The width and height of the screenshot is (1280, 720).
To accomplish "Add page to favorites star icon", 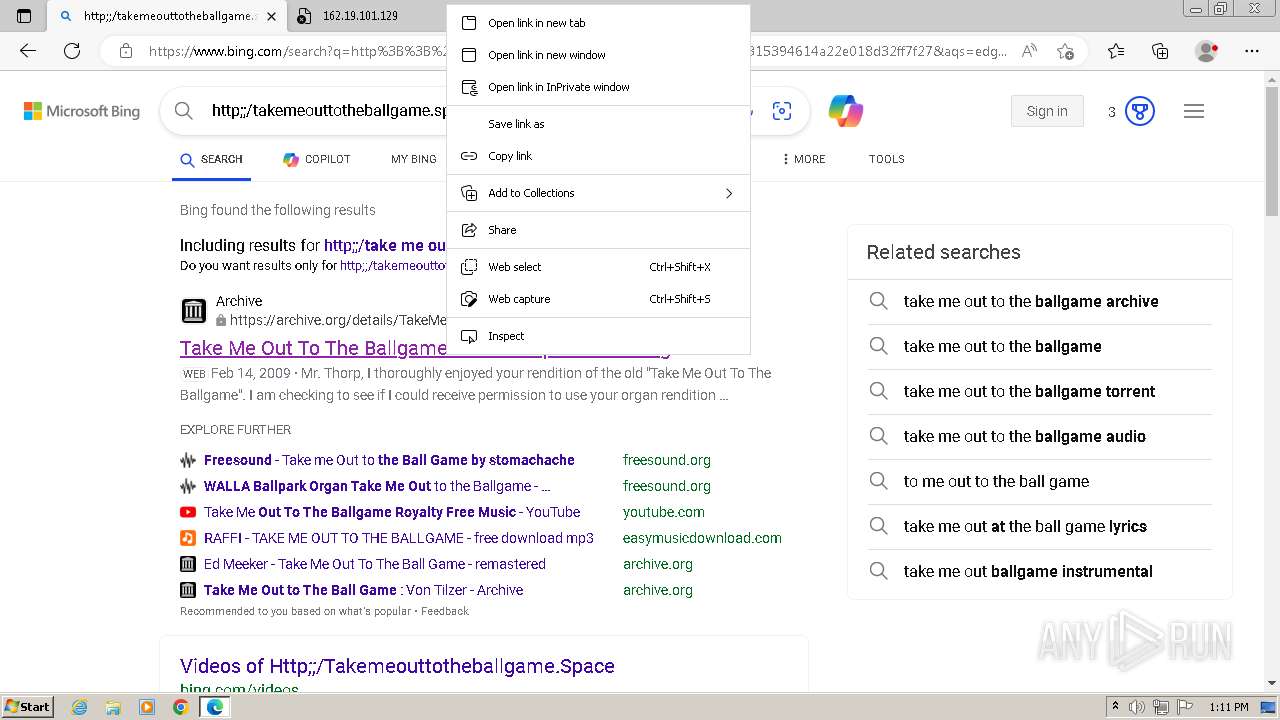I will (1065, 51).
